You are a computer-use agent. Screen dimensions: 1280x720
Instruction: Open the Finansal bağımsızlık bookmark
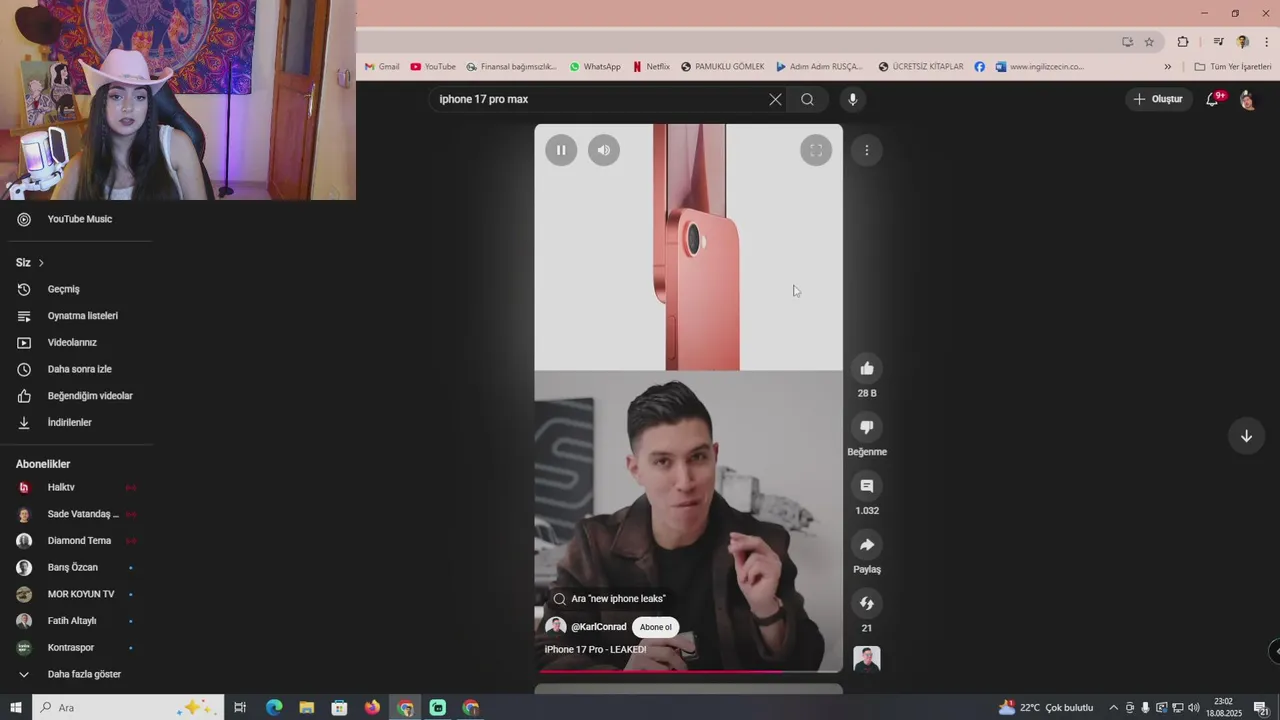(x=511, y=67)
